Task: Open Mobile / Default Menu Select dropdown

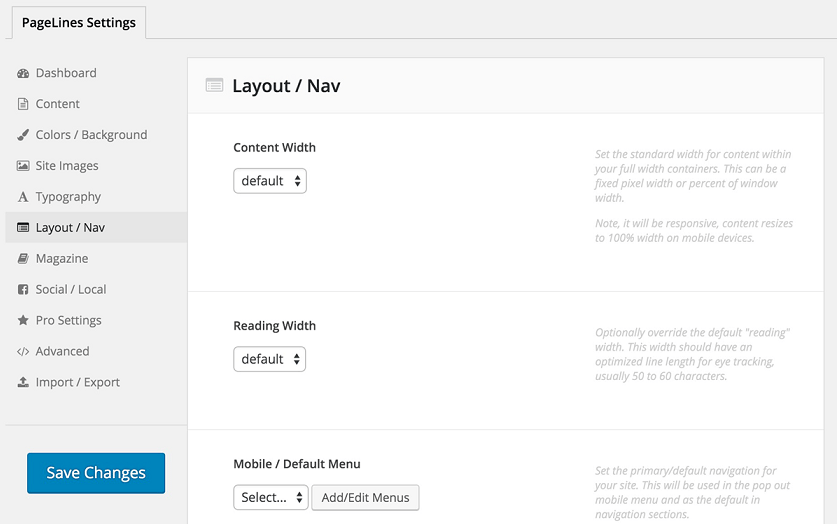Action: click(271, 497)
